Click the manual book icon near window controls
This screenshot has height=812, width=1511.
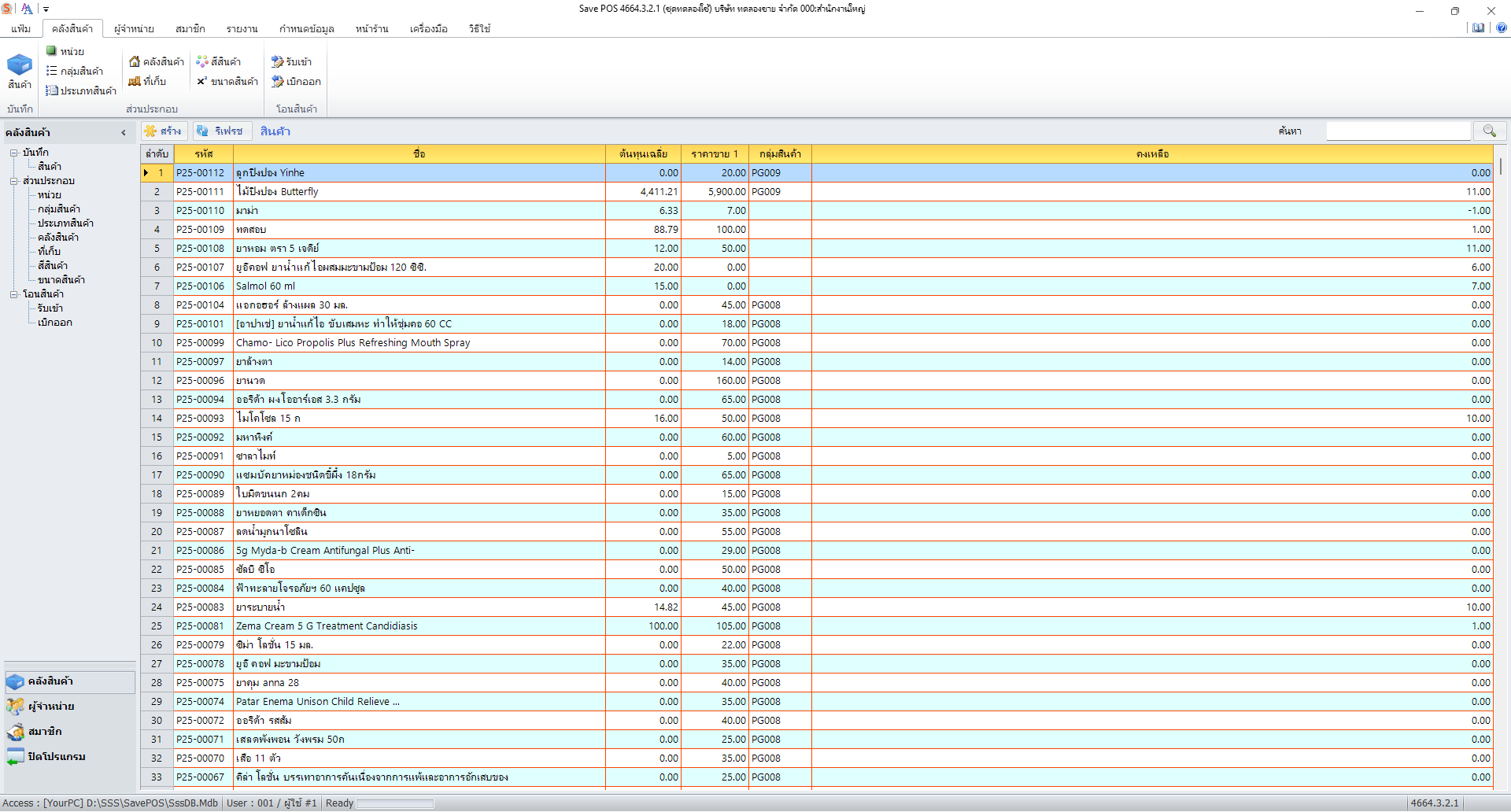tap(1479, 28)
